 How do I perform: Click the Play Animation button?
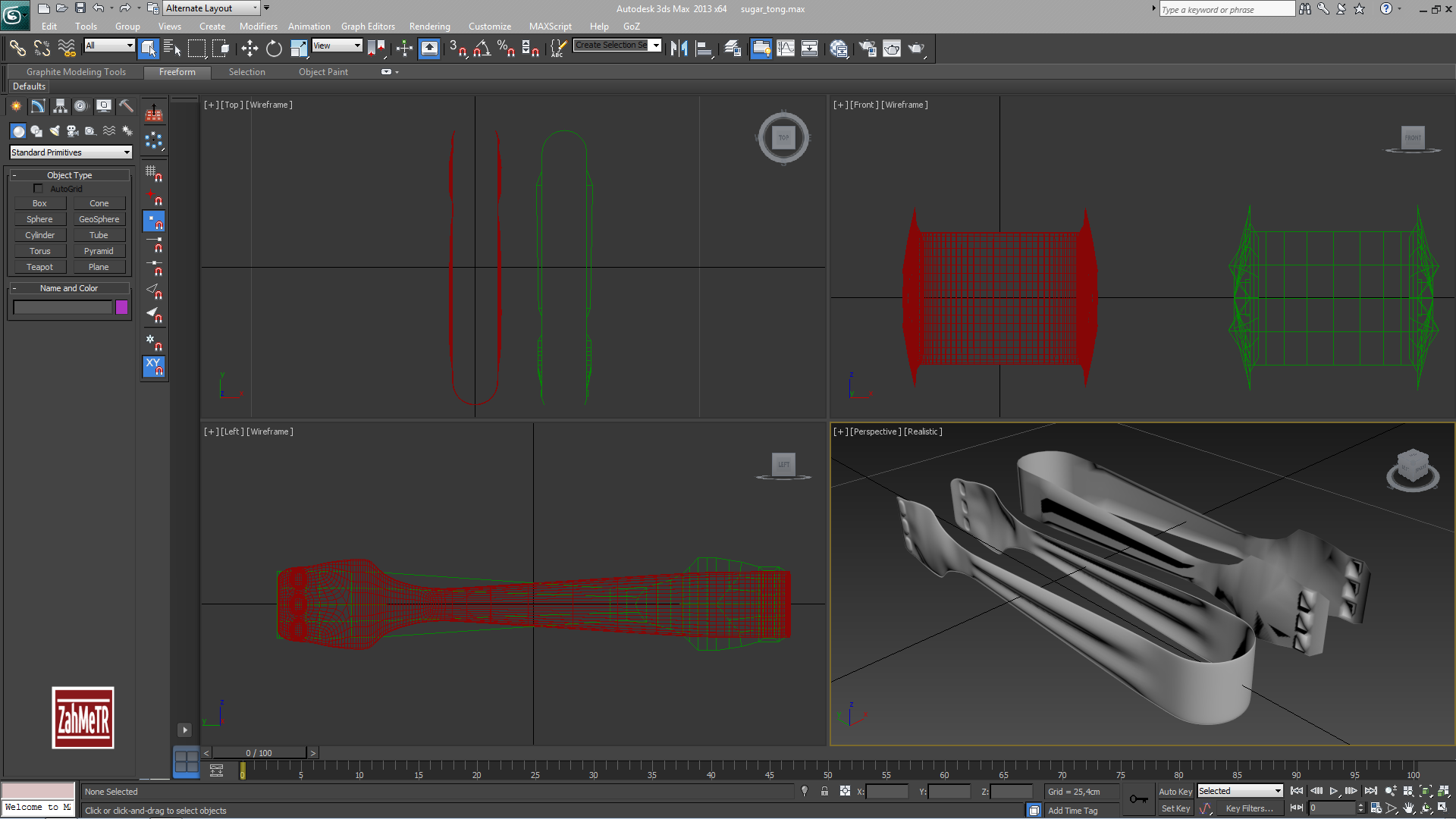click(x=1334, y=791)
